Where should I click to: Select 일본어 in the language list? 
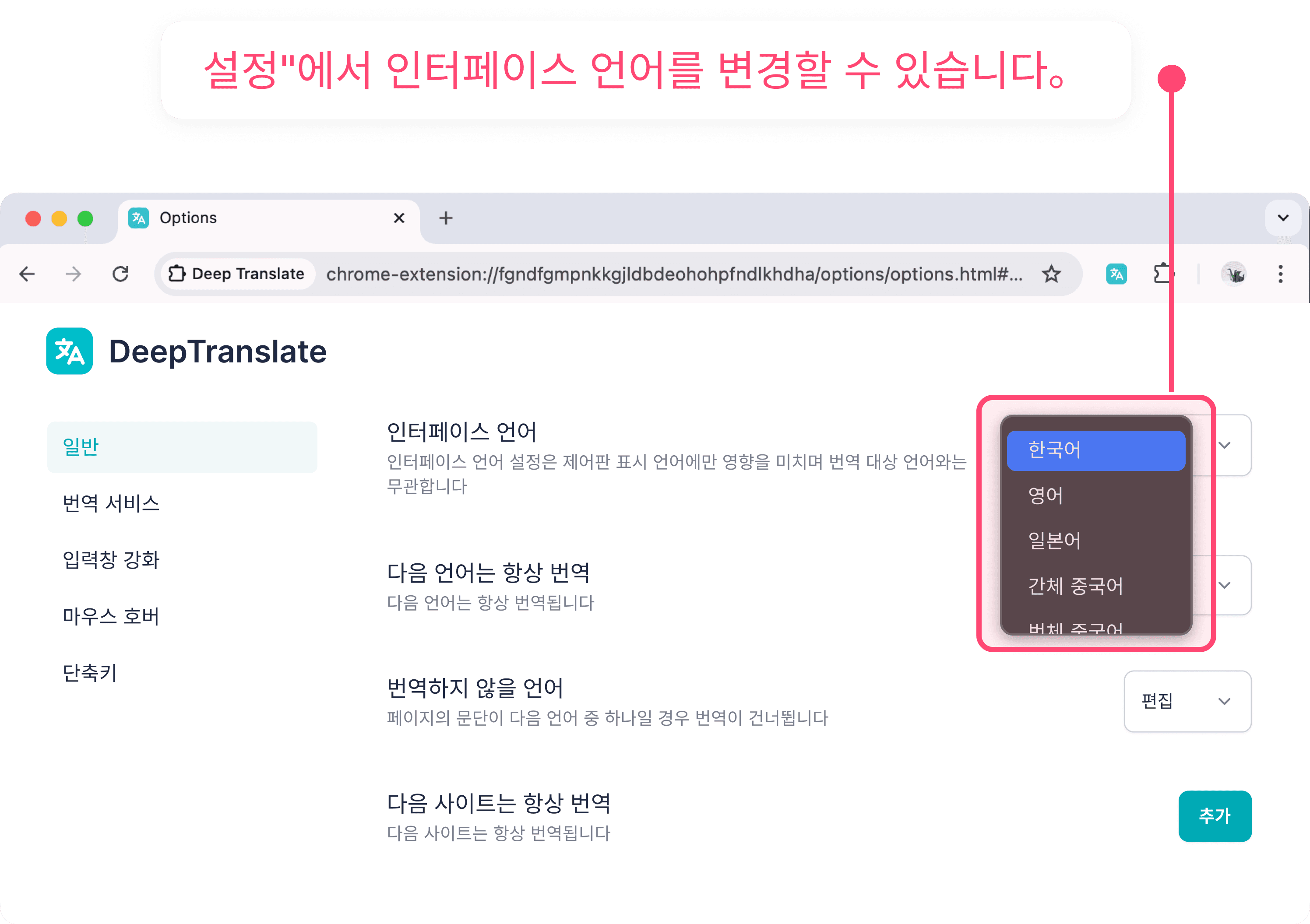pos(1095,541)
